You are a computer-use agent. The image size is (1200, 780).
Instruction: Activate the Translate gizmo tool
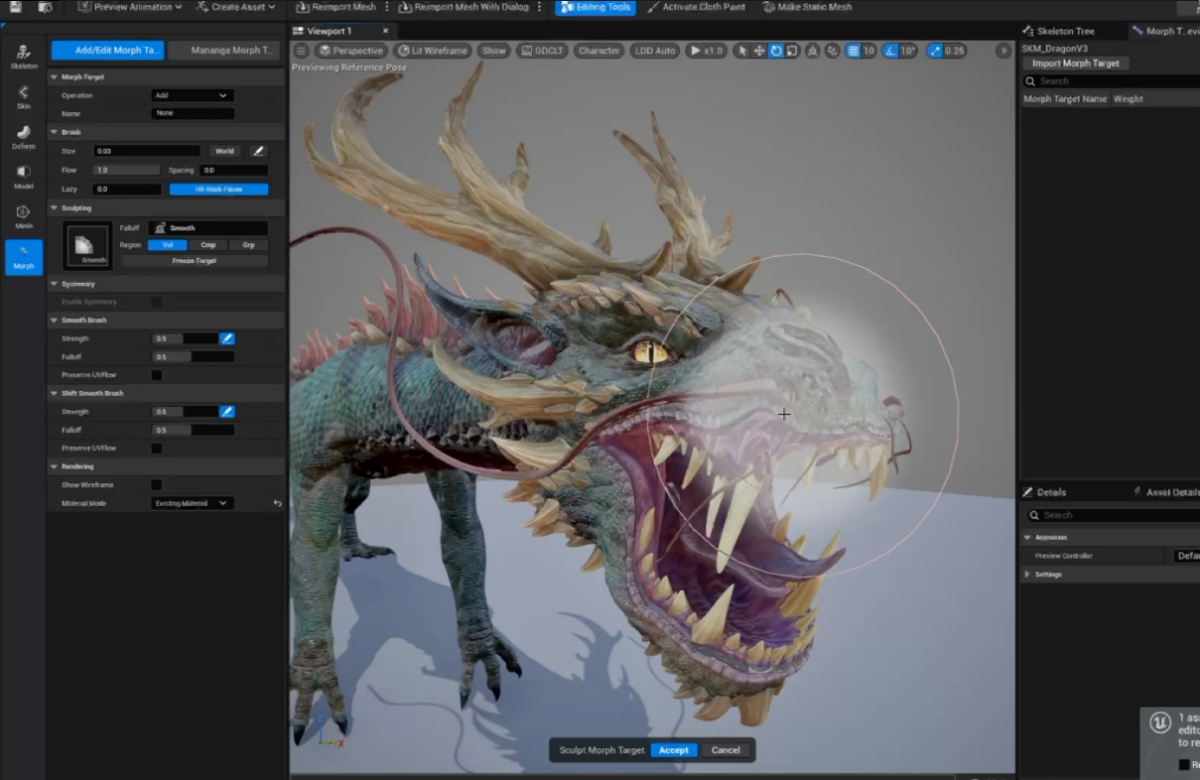pos(759,51)
